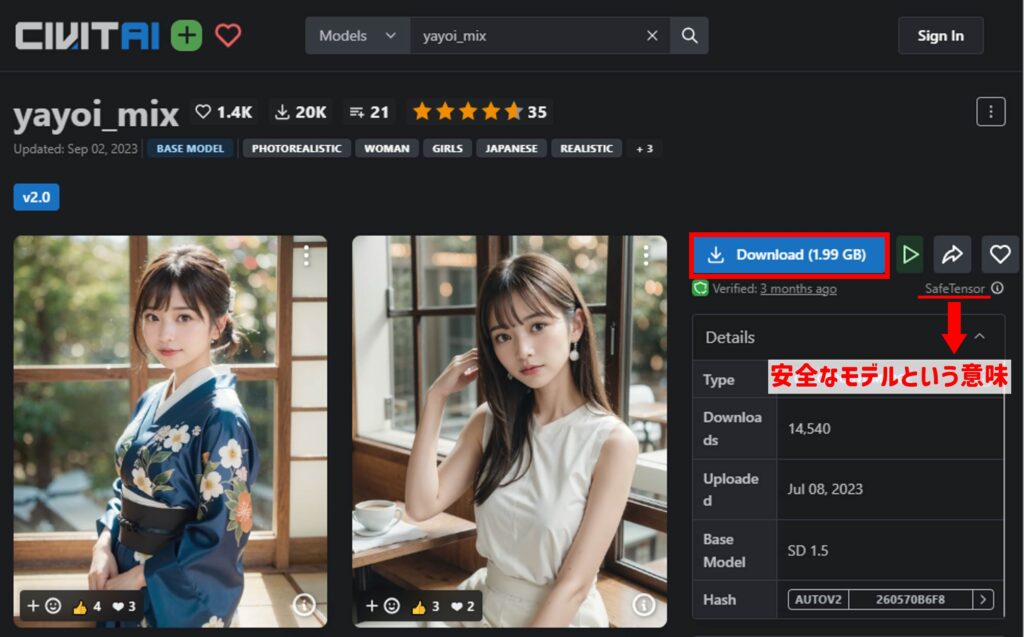The height and width of the screenshot is (637, 1024).
Task: Like the model with heart button
Action: coord(999,255)
